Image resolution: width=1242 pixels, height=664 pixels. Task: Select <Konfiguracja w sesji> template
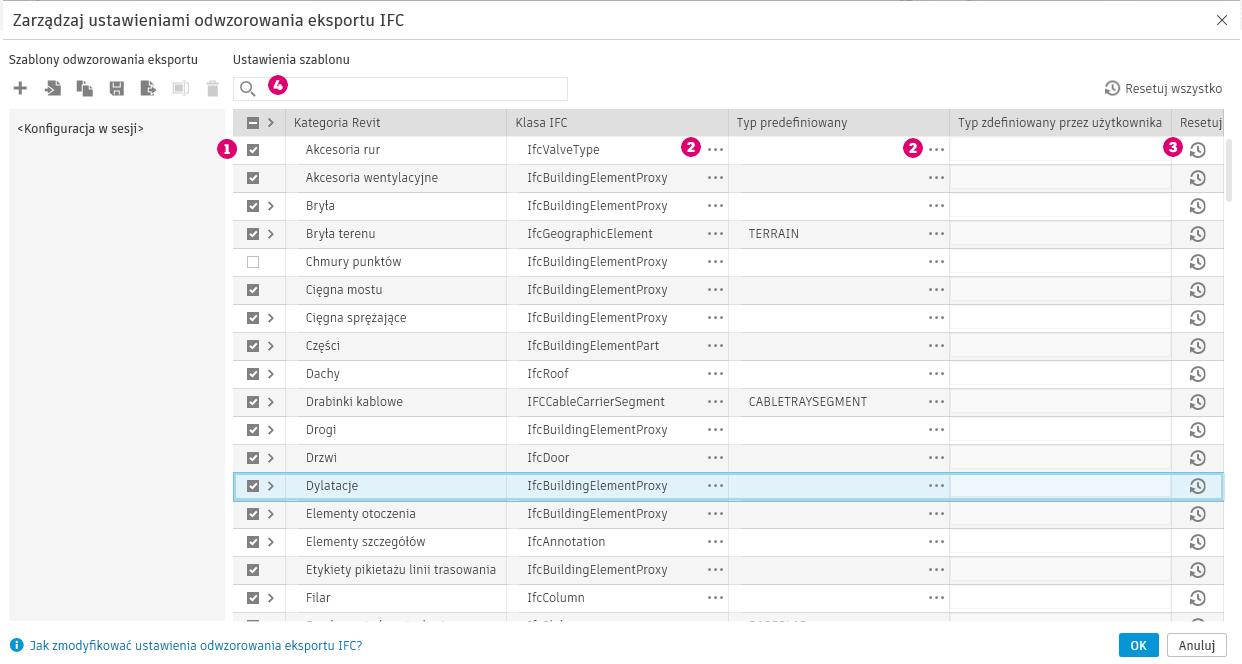click(81, 128)
